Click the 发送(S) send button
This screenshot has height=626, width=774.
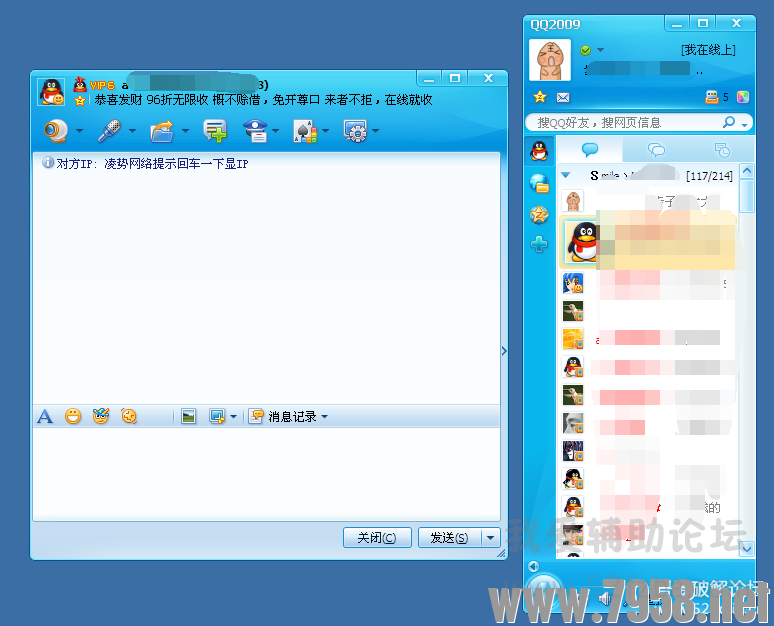click(449, 538)
